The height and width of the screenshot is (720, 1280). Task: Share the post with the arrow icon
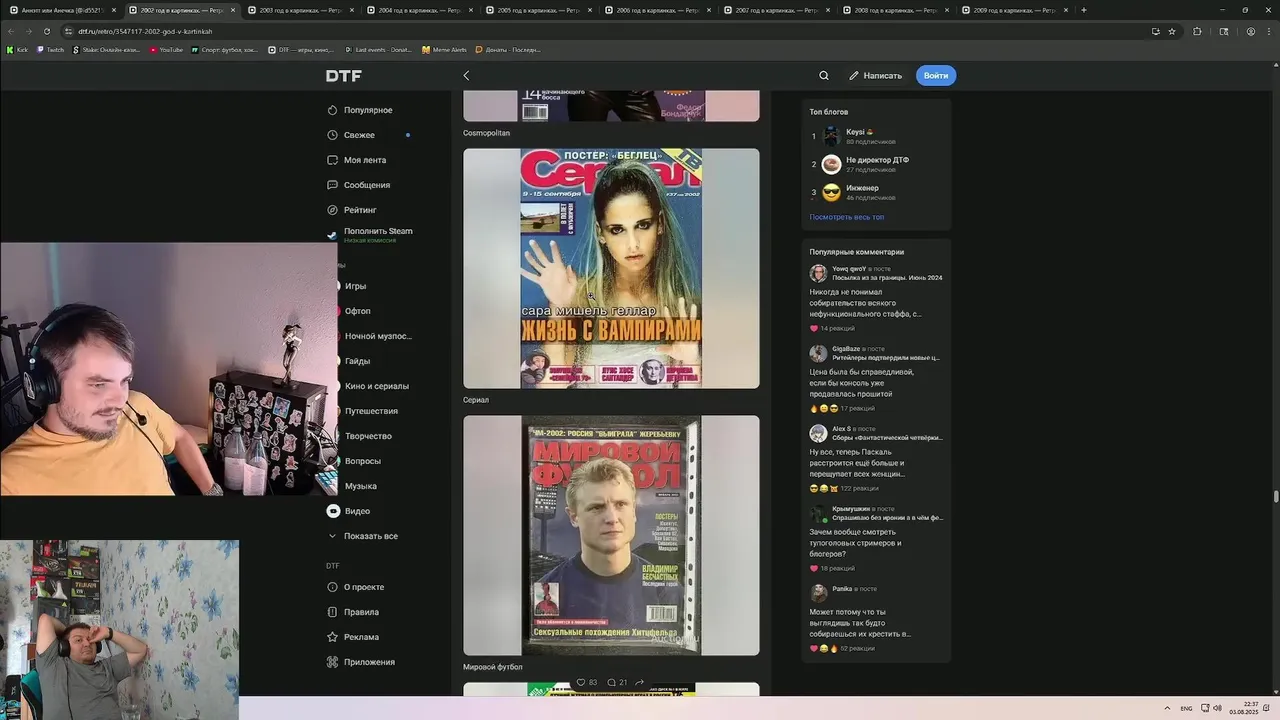(x=640, y=682)
